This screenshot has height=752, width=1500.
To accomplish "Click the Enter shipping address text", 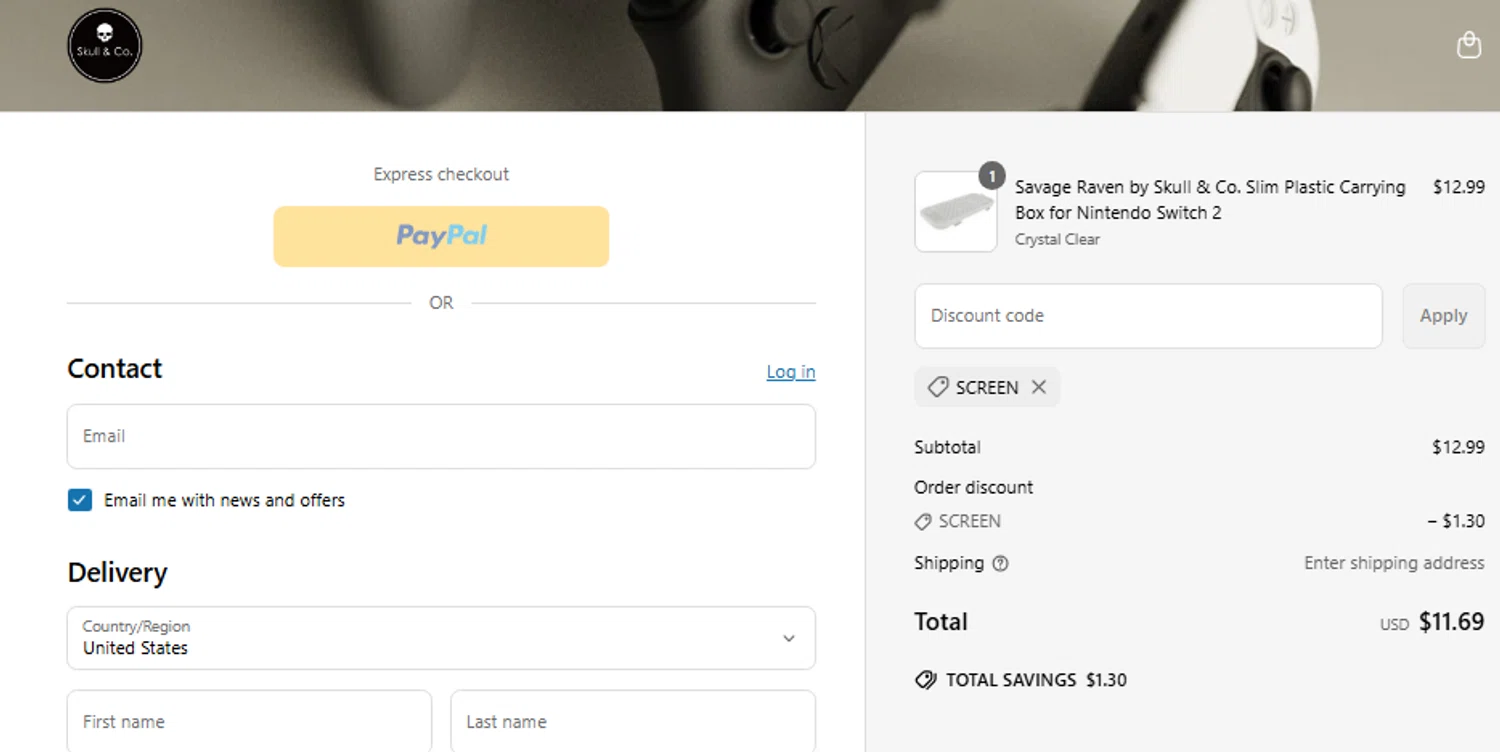I will tap(1394, 563).
